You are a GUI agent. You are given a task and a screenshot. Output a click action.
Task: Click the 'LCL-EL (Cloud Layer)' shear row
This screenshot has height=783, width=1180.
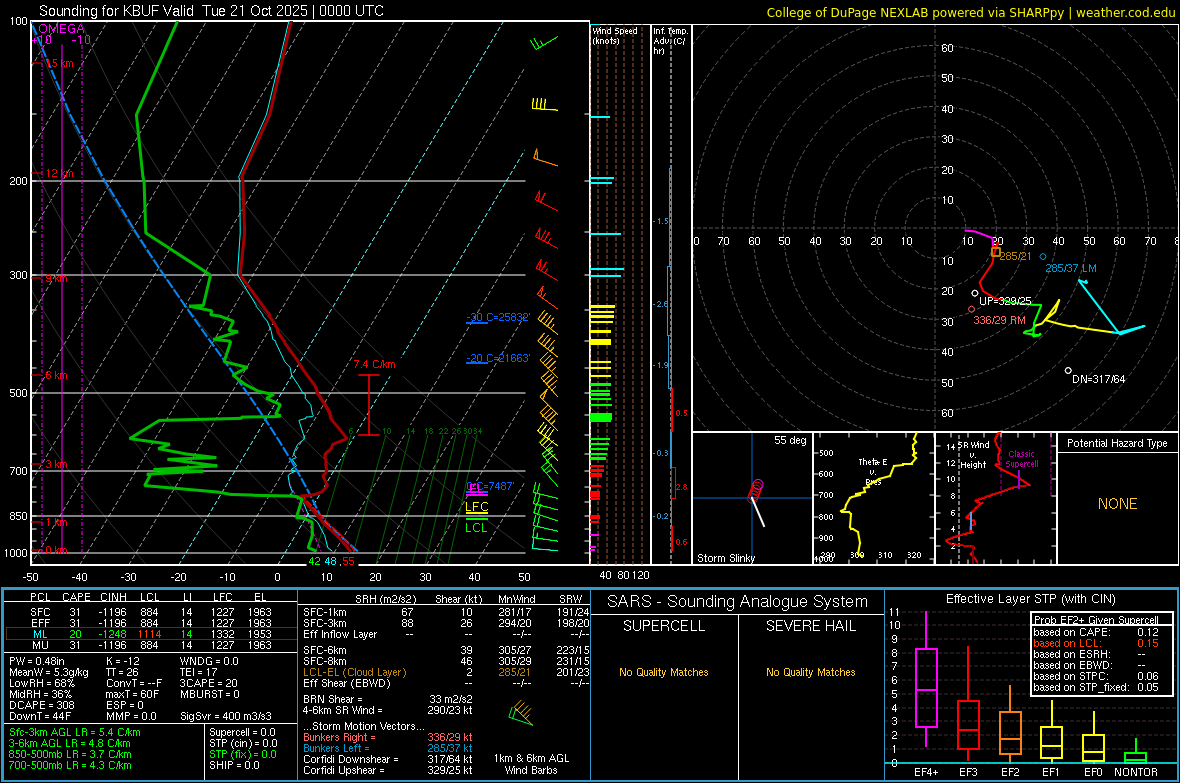(x=446, y=672)
